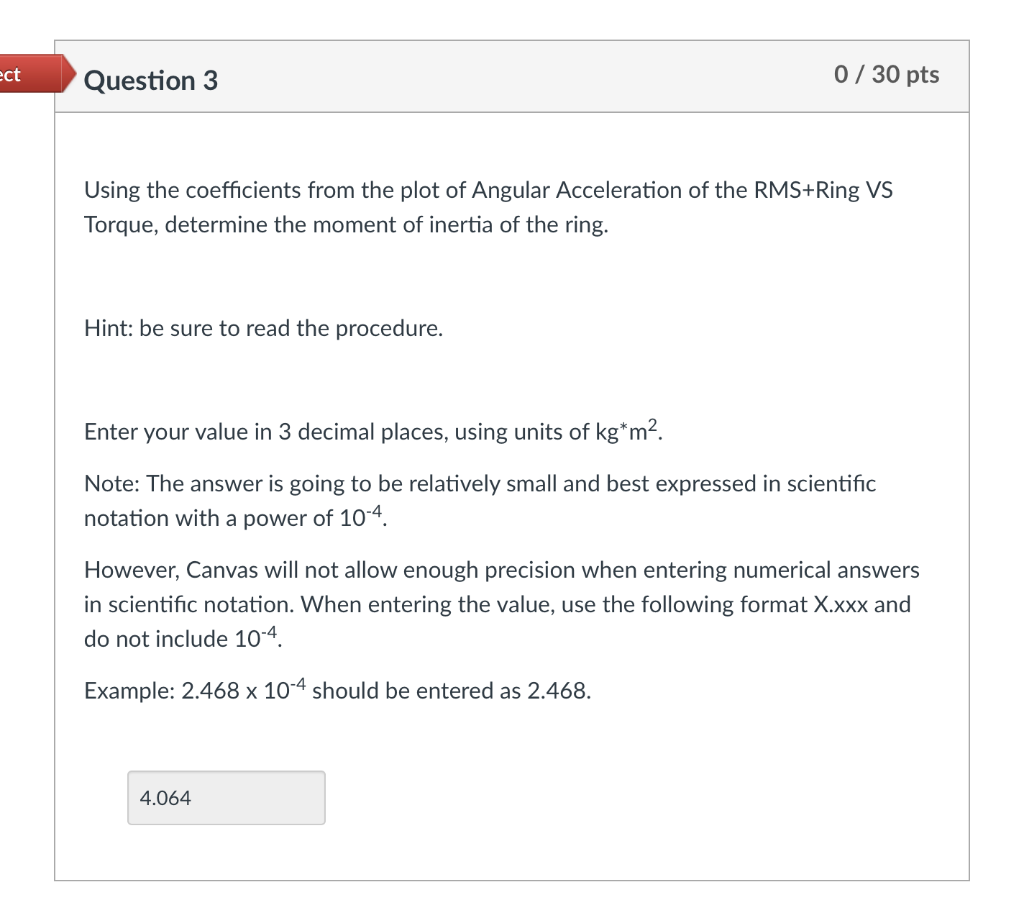Image resolution: width=1024 pixels, height=918 pixels.
Task: Click the answer input field containing 4.064
Action: tap(226, 797)
